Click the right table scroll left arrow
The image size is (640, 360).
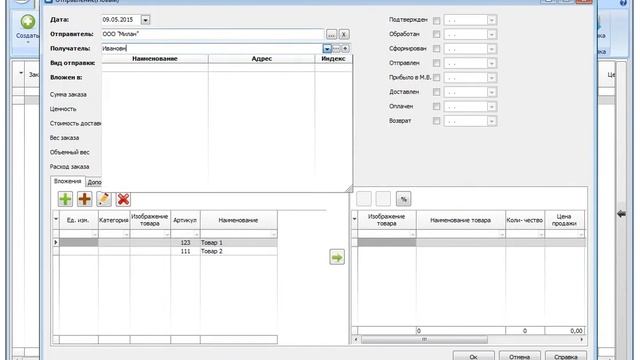click(355, 340)
